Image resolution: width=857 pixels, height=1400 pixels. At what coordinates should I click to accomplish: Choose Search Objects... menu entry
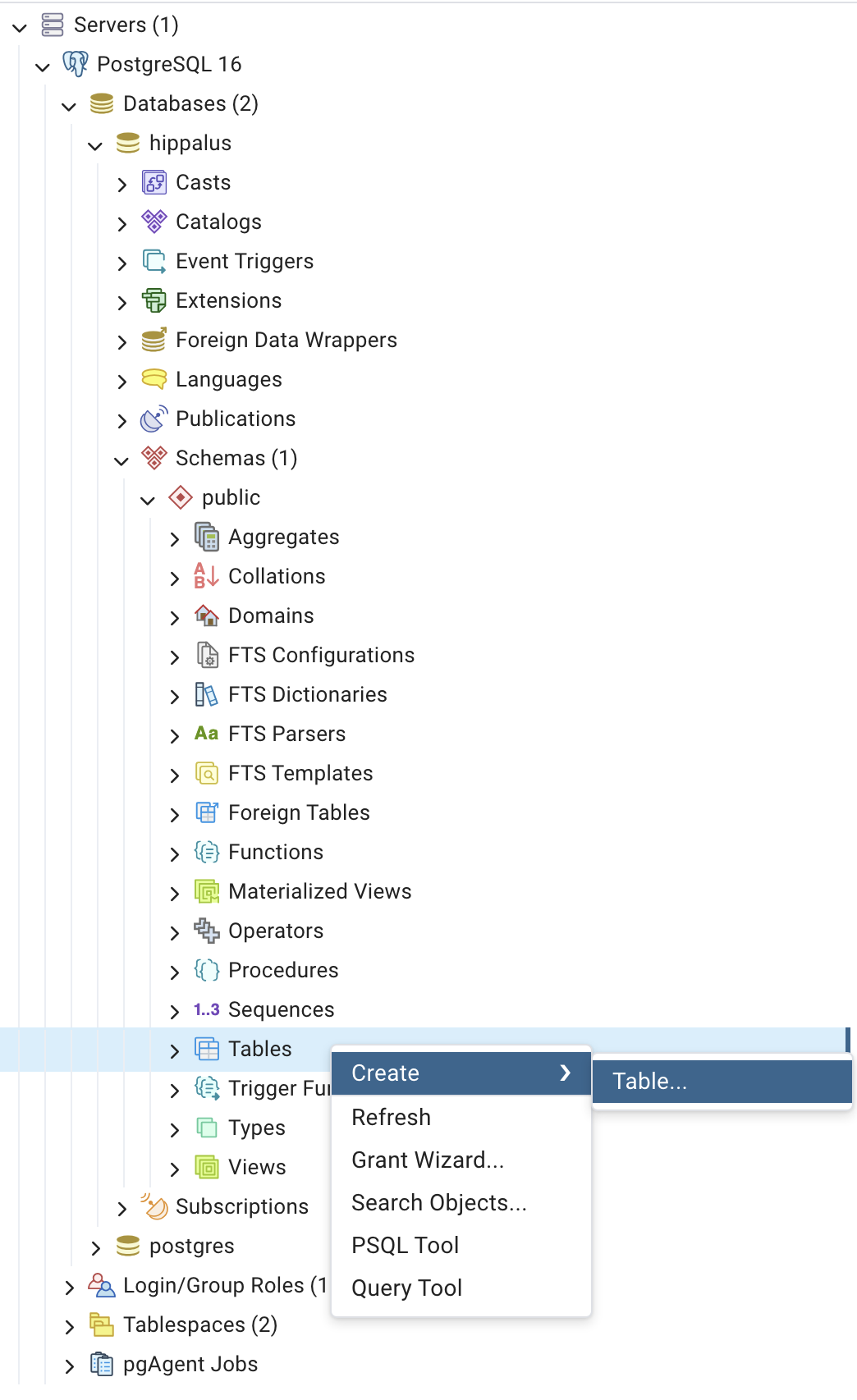pyautogui.click(x=461, y=1202)
